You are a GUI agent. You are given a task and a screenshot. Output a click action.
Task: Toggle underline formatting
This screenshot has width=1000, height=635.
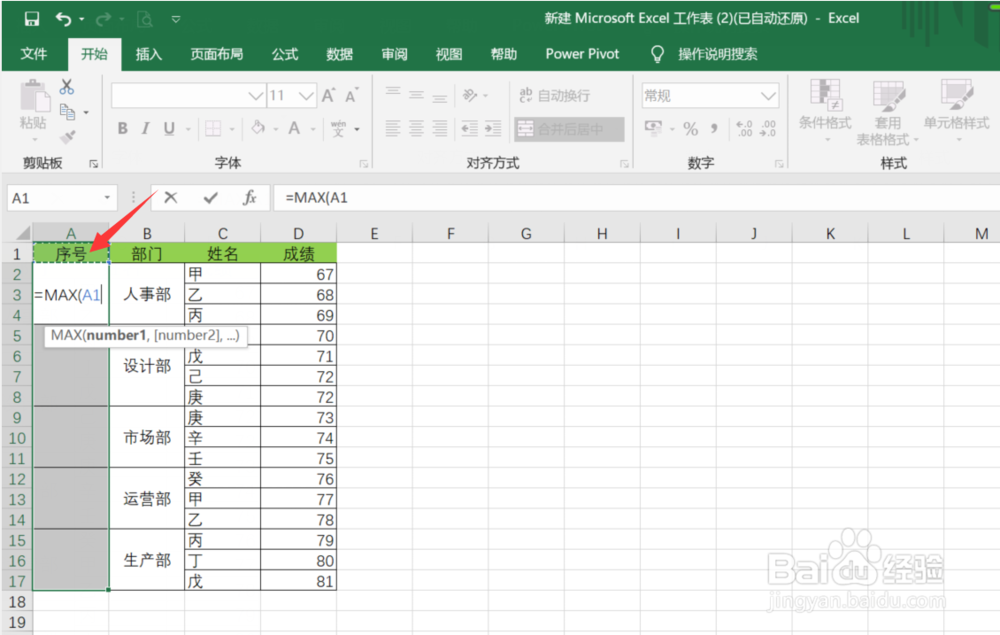pos(168,128)
